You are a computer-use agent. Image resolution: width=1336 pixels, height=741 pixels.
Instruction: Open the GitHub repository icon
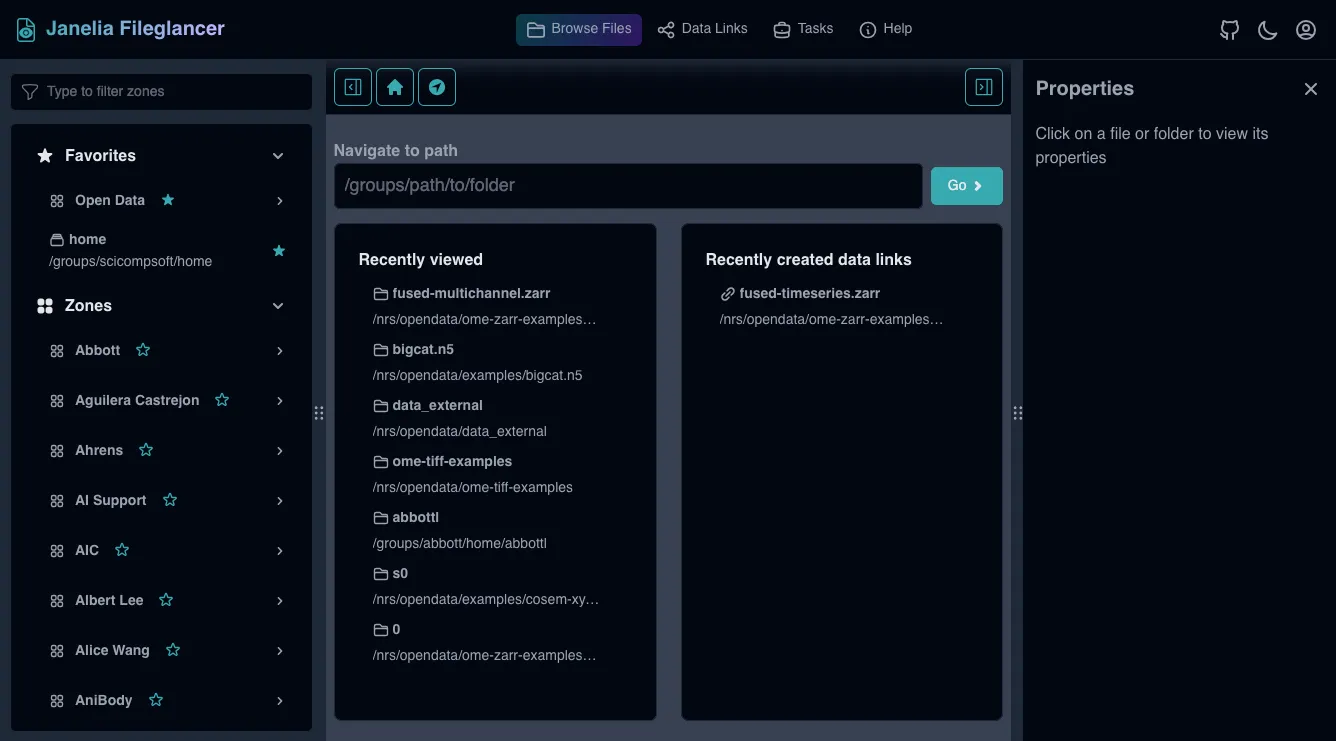pos(1229,30)
